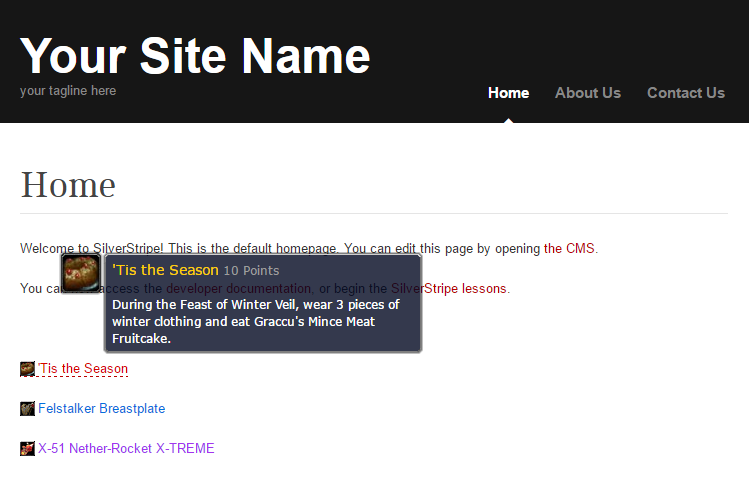Open the CMS link
Image resolution: width=749 pixels, height=484 pixels.
(x=569, y=248)
